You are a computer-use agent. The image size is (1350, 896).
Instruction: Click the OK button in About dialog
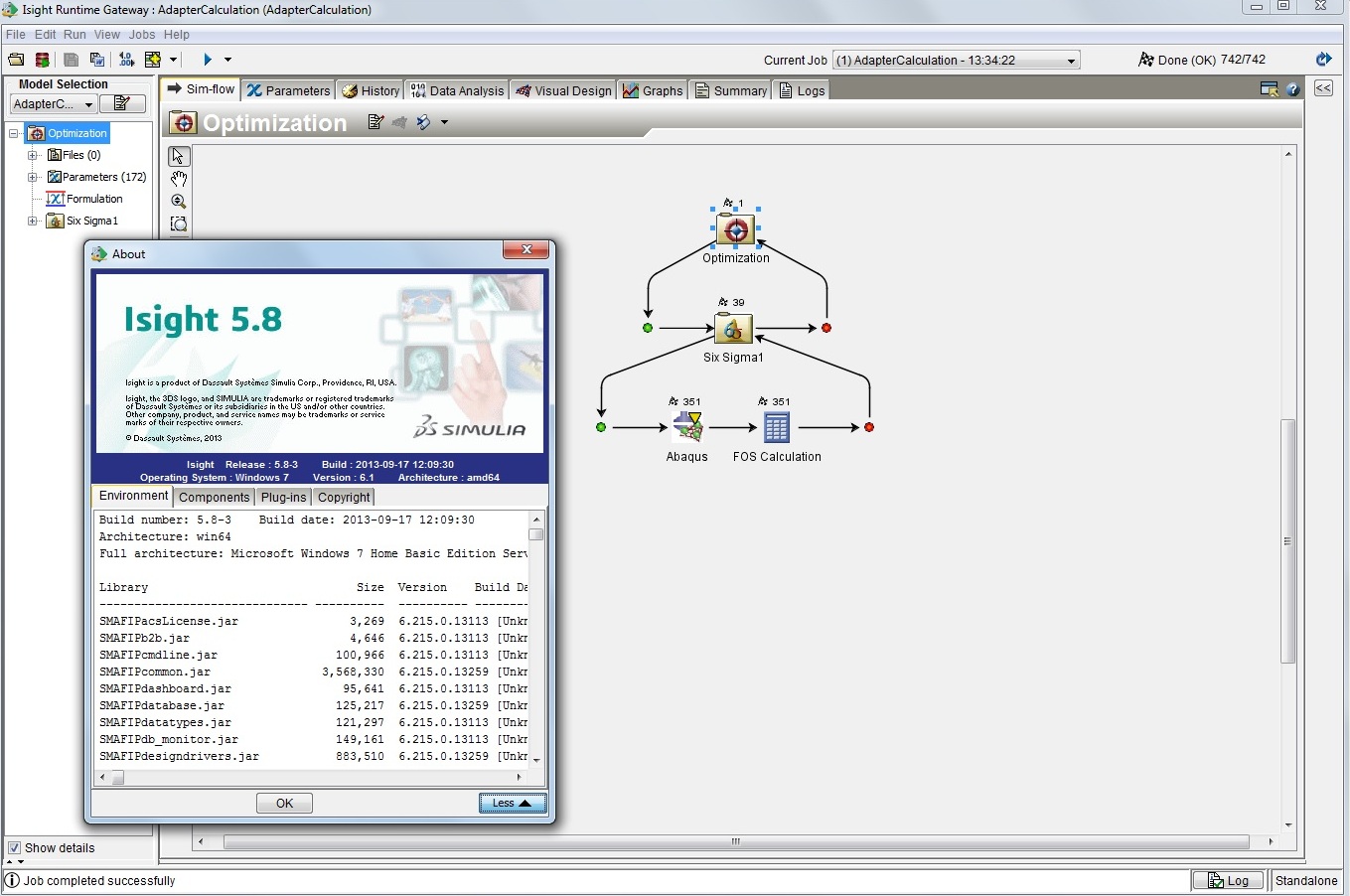pyautogui.click(x=284, y=803)
